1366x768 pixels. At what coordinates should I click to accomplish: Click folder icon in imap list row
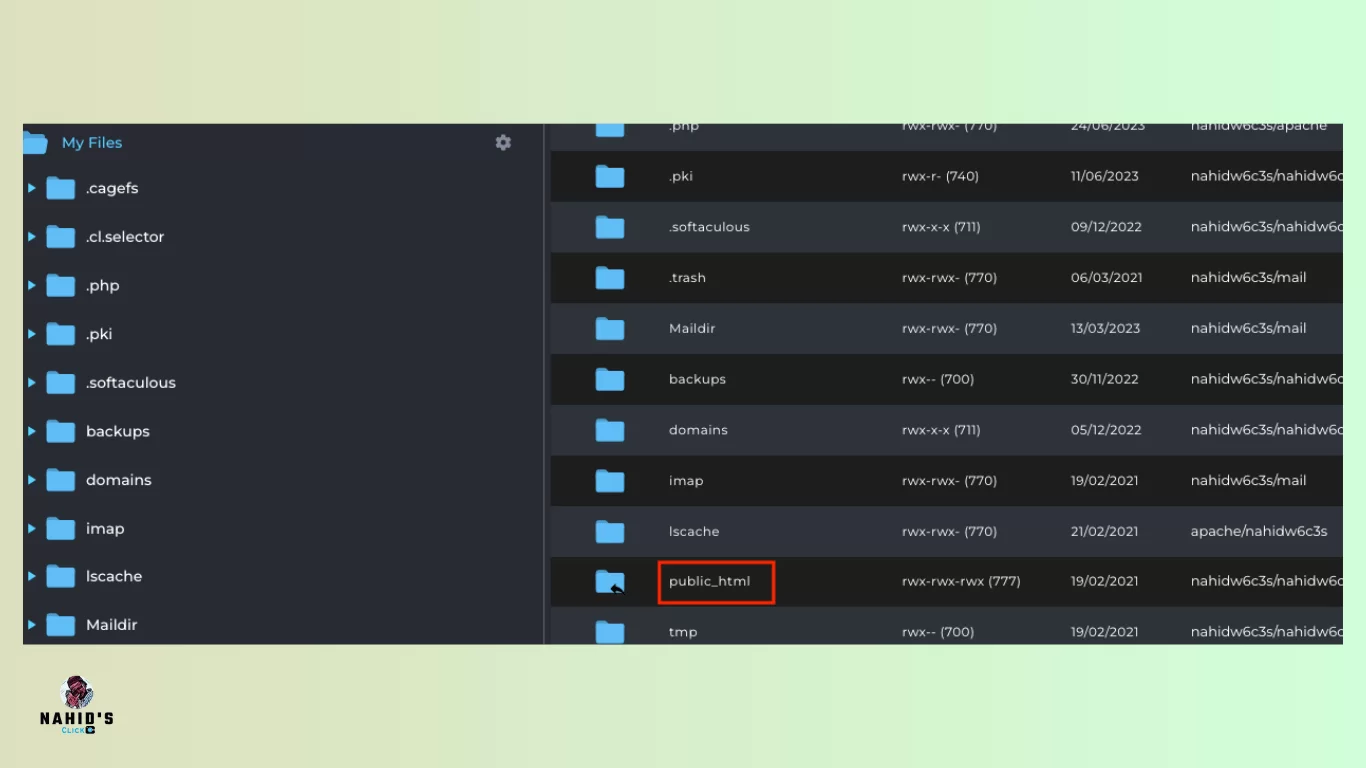point(610,481)
